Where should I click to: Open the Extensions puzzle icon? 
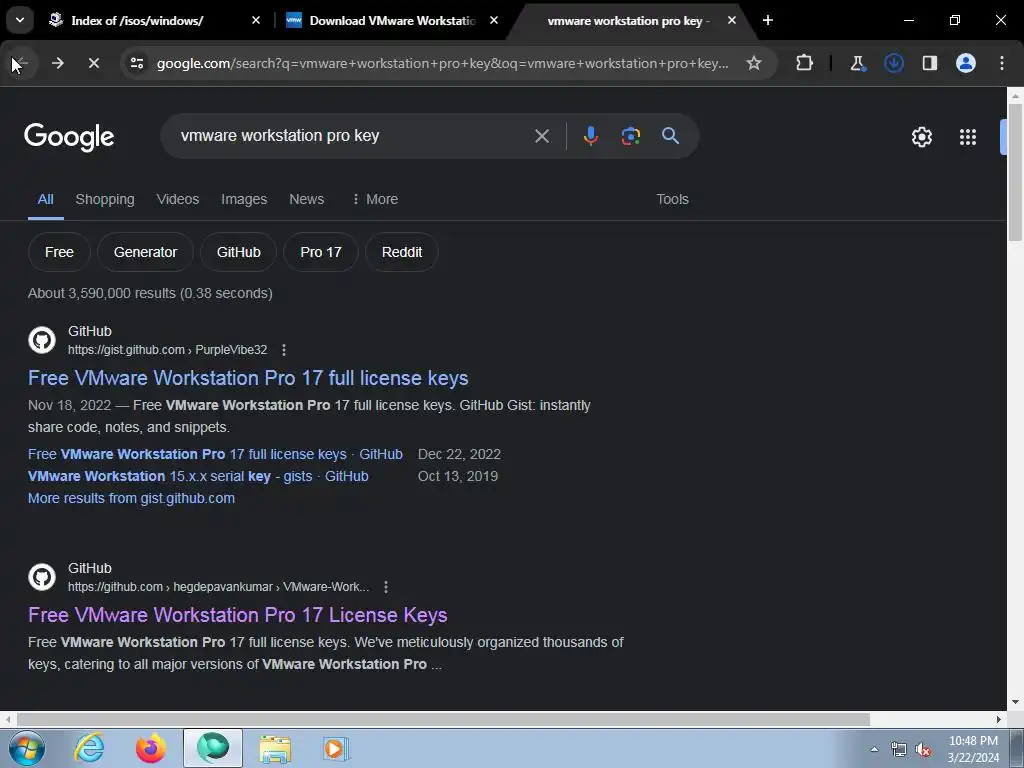click(805, 63)
